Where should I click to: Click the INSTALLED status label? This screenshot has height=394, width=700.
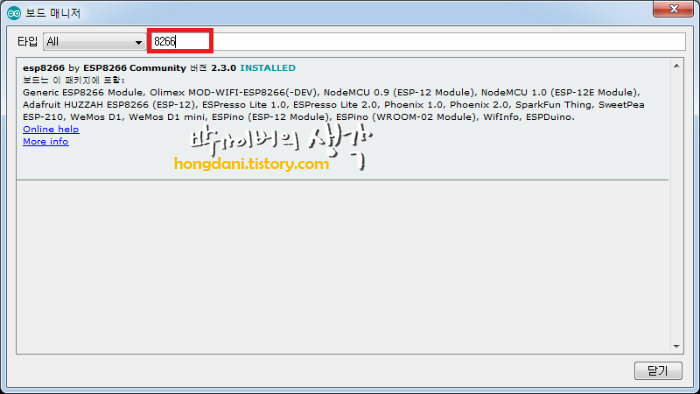268,68
